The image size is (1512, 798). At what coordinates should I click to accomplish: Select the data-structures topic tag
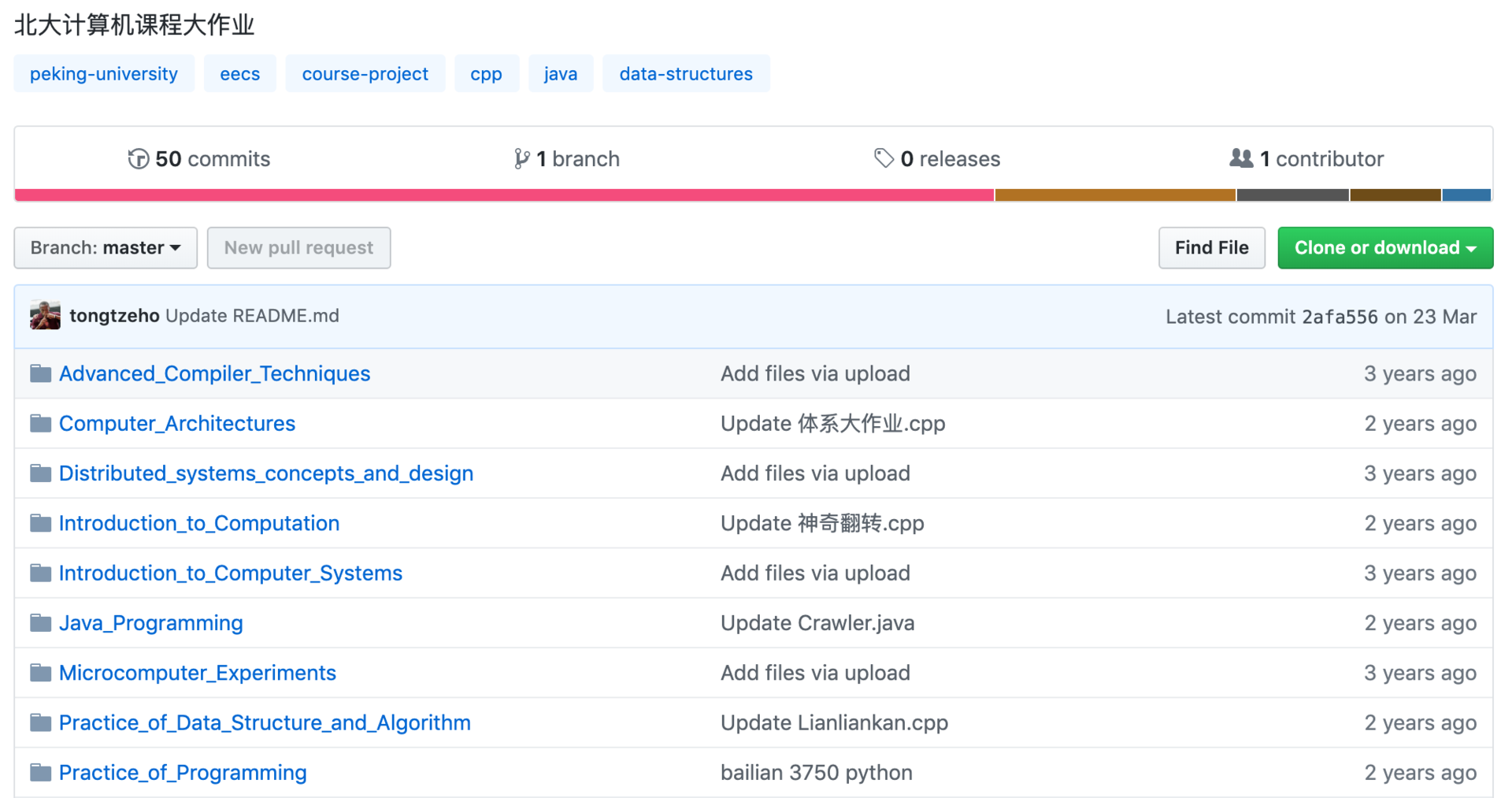[686, 74]
